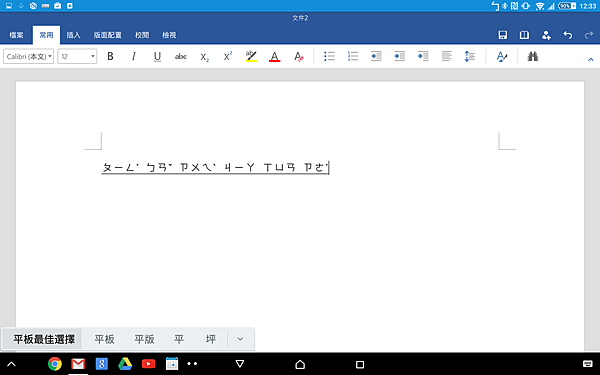This screenshot has width=600, height=375.
Task: Open Google Drive from taskbar
Action: click(x=125, y=364)
